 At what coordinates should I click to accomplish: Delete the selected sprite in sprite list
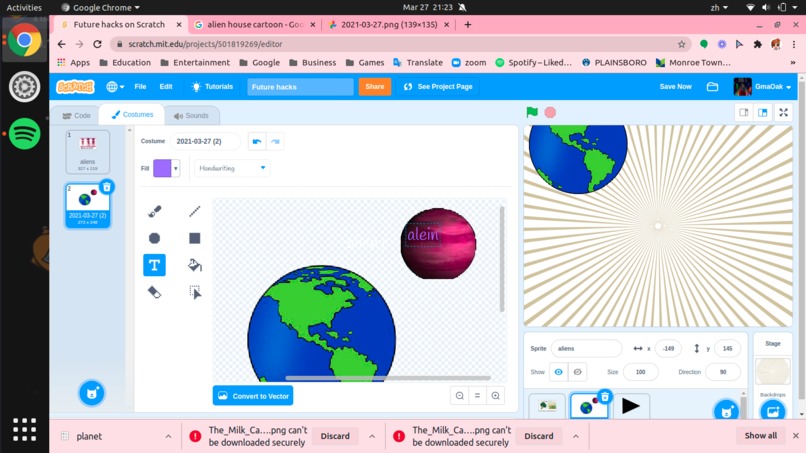coord(605,396)
